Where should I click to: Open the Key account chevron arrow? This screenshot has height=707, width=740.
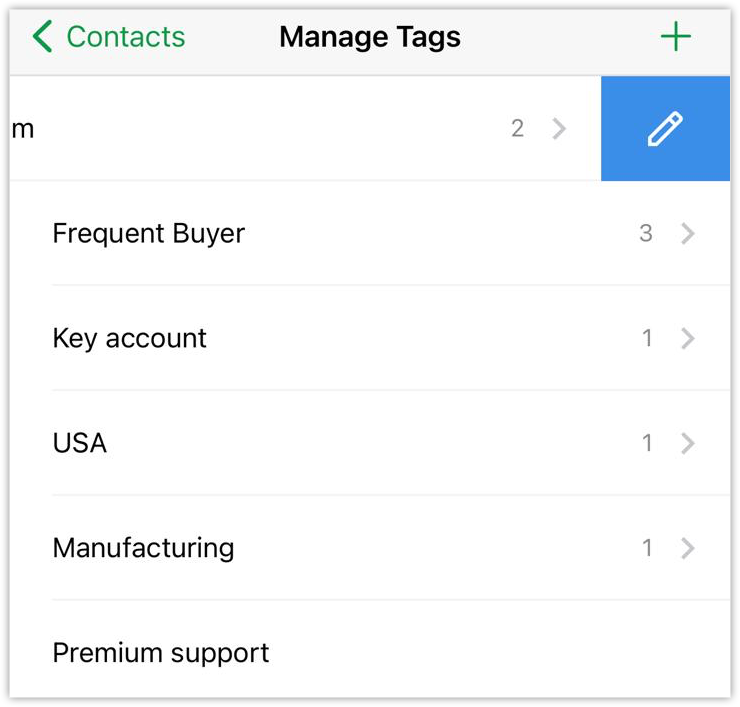click(x=687, y=339)
